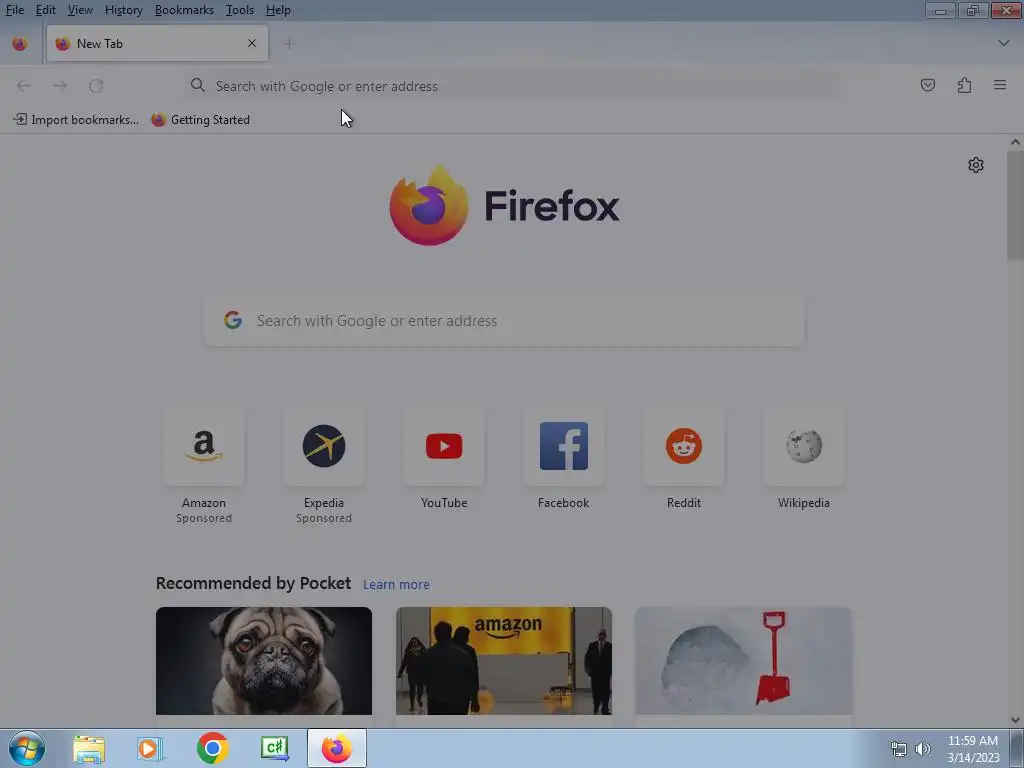Go back one page

coord(24,86)
